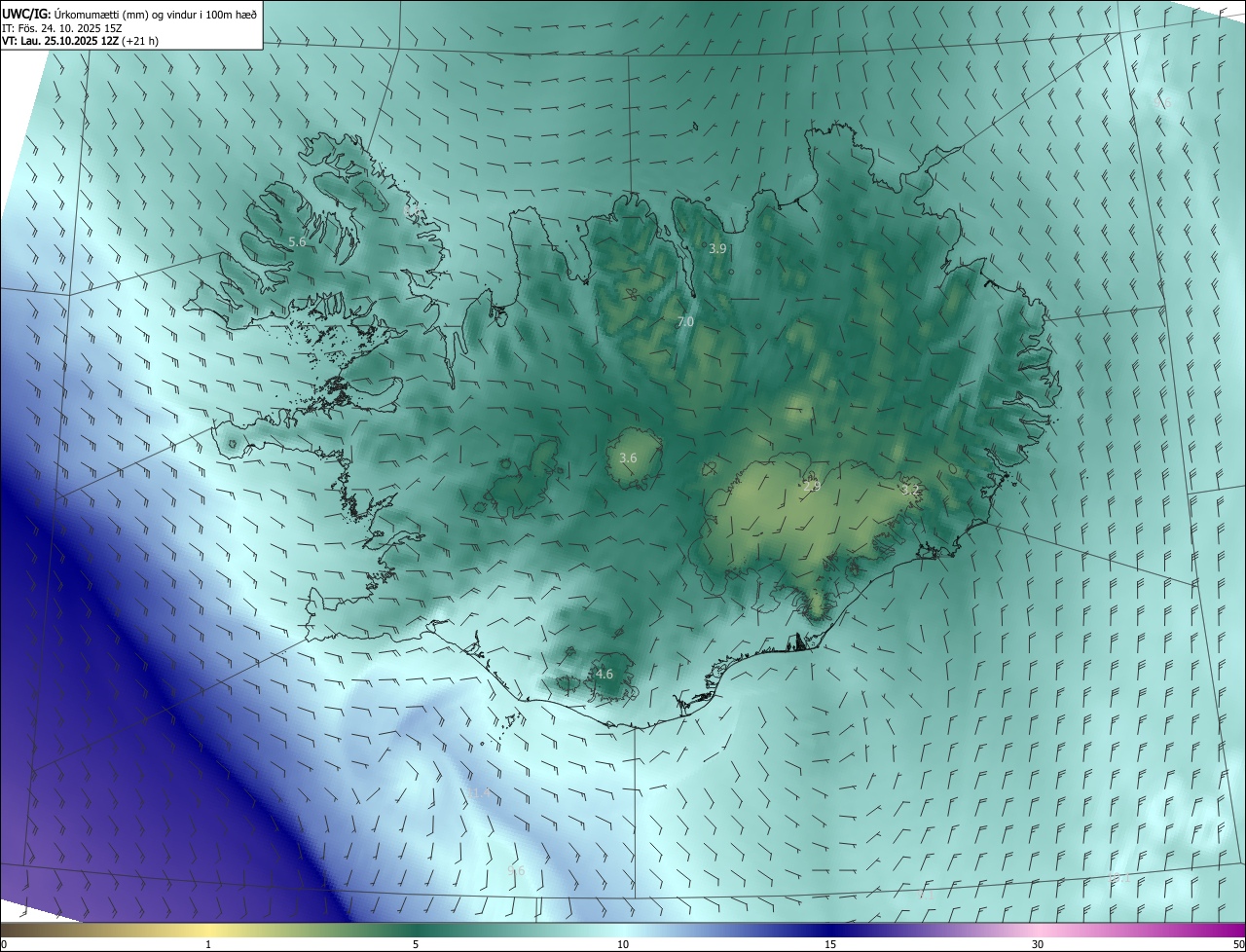This screenshot has width=1246, height=952.
Task: Click the 10 tick on the color scale
Action: click(623, 944)
